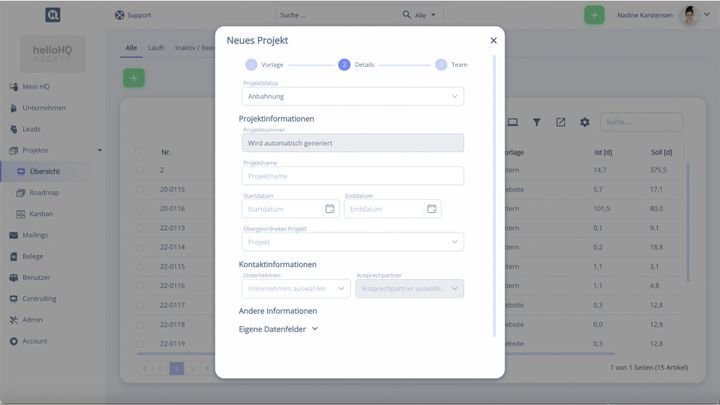Screen dimensions: 720x405
Task: Open the Startdatum calendar picker icon
Action: coord(330,209)
